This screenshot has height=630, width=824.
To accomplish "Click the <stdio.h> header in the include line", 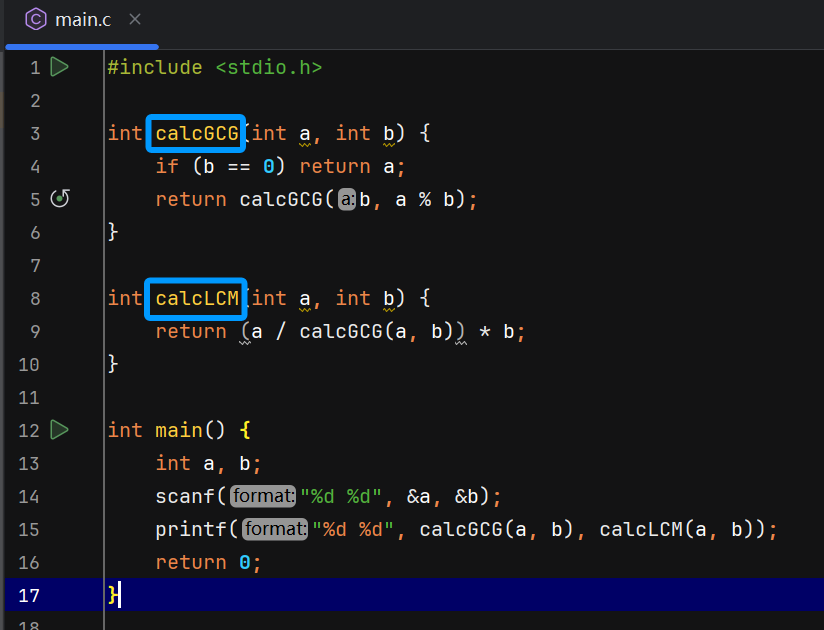I will (x=268, y=67).
